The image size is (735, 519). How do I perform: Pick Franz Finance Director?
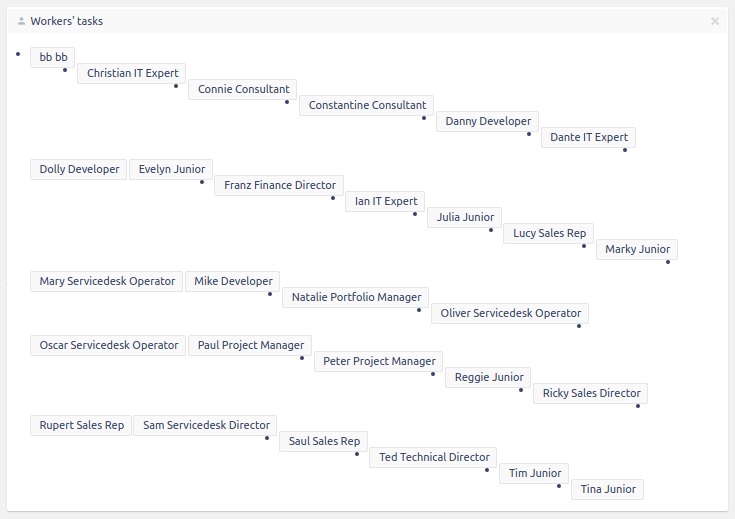tap(279, 185)
